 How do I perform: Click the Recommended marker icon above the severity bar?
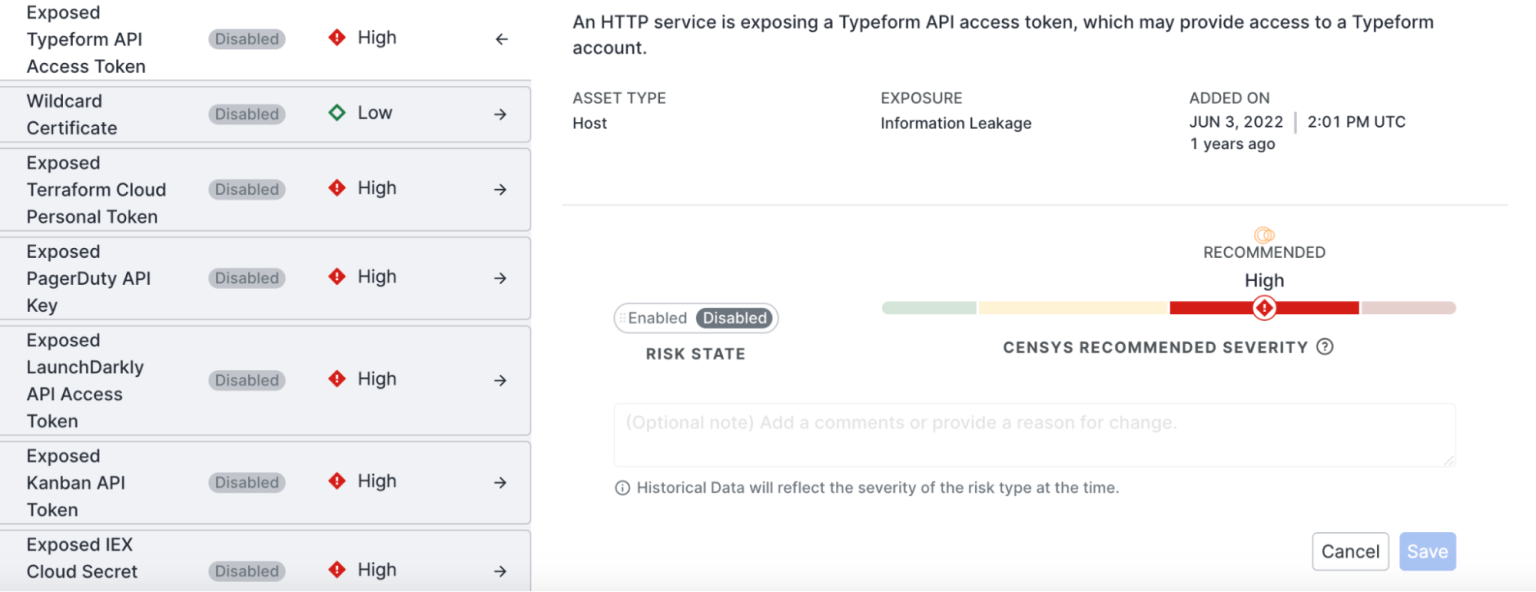pos(1263,237)
